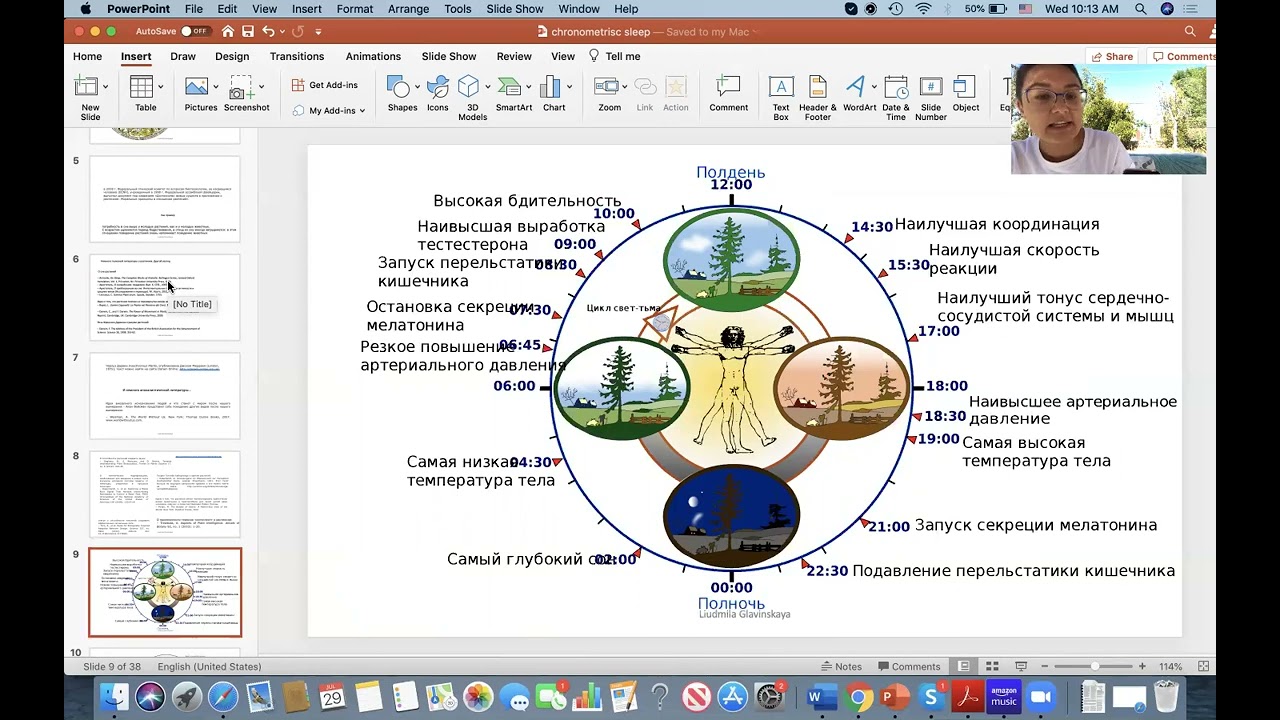This screenshot has width=1280, height=720.
Task: Open the Format menu in menu bar
Action: click(355, 9)
